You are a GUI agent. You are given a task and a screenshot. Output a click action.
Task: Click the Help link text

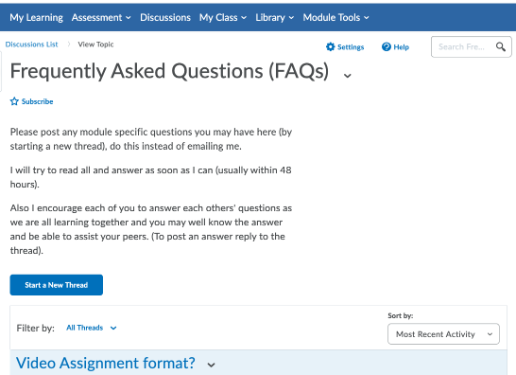click(x=401, y=47)
